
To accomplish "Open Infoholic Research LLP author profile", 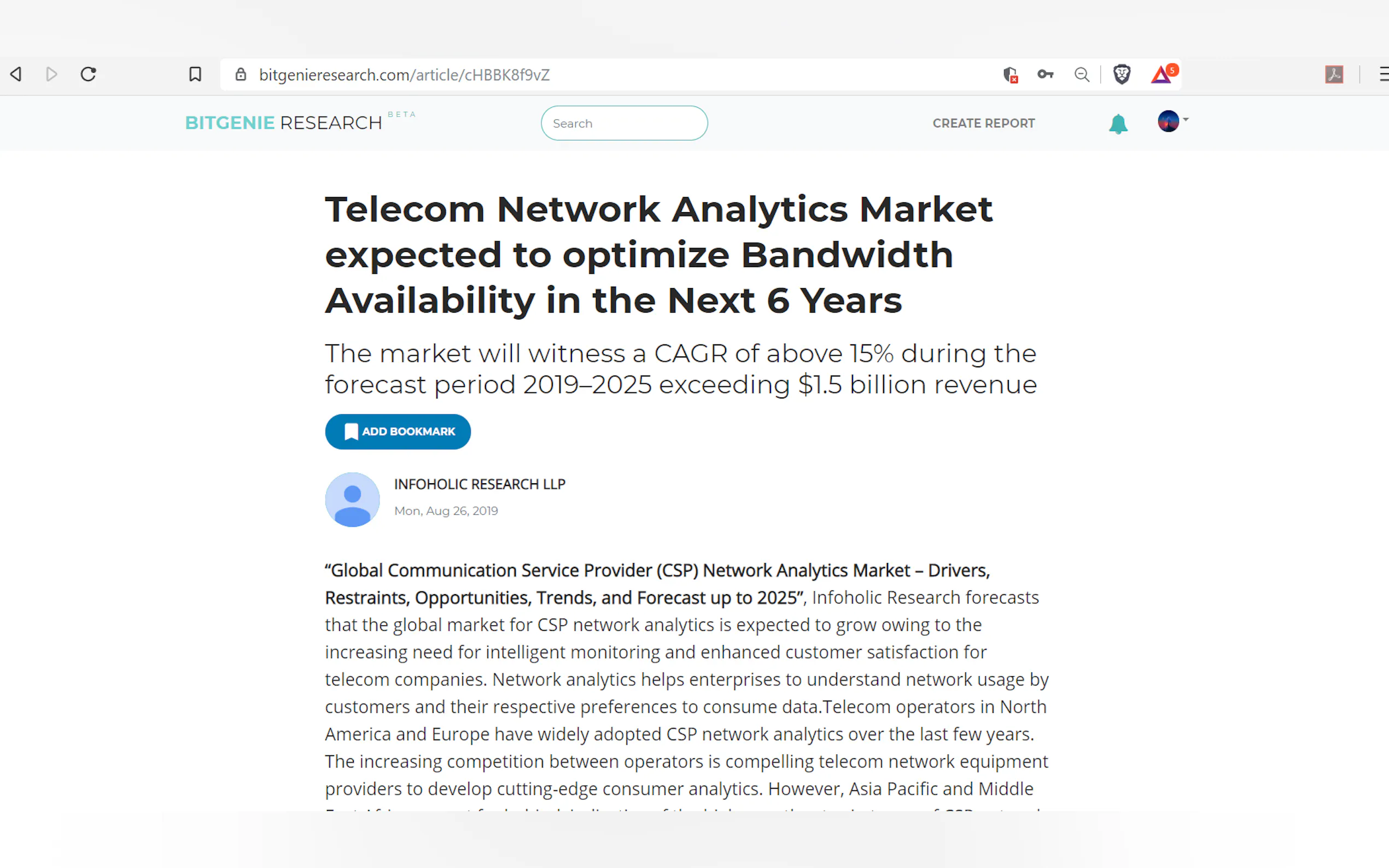I will click(480, 484).
